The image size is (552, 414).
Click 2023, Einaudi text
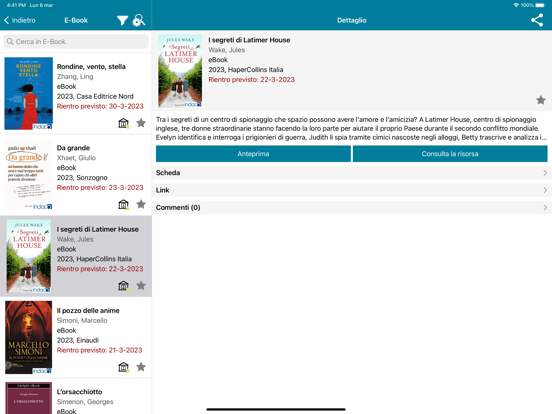coord(78,340)
